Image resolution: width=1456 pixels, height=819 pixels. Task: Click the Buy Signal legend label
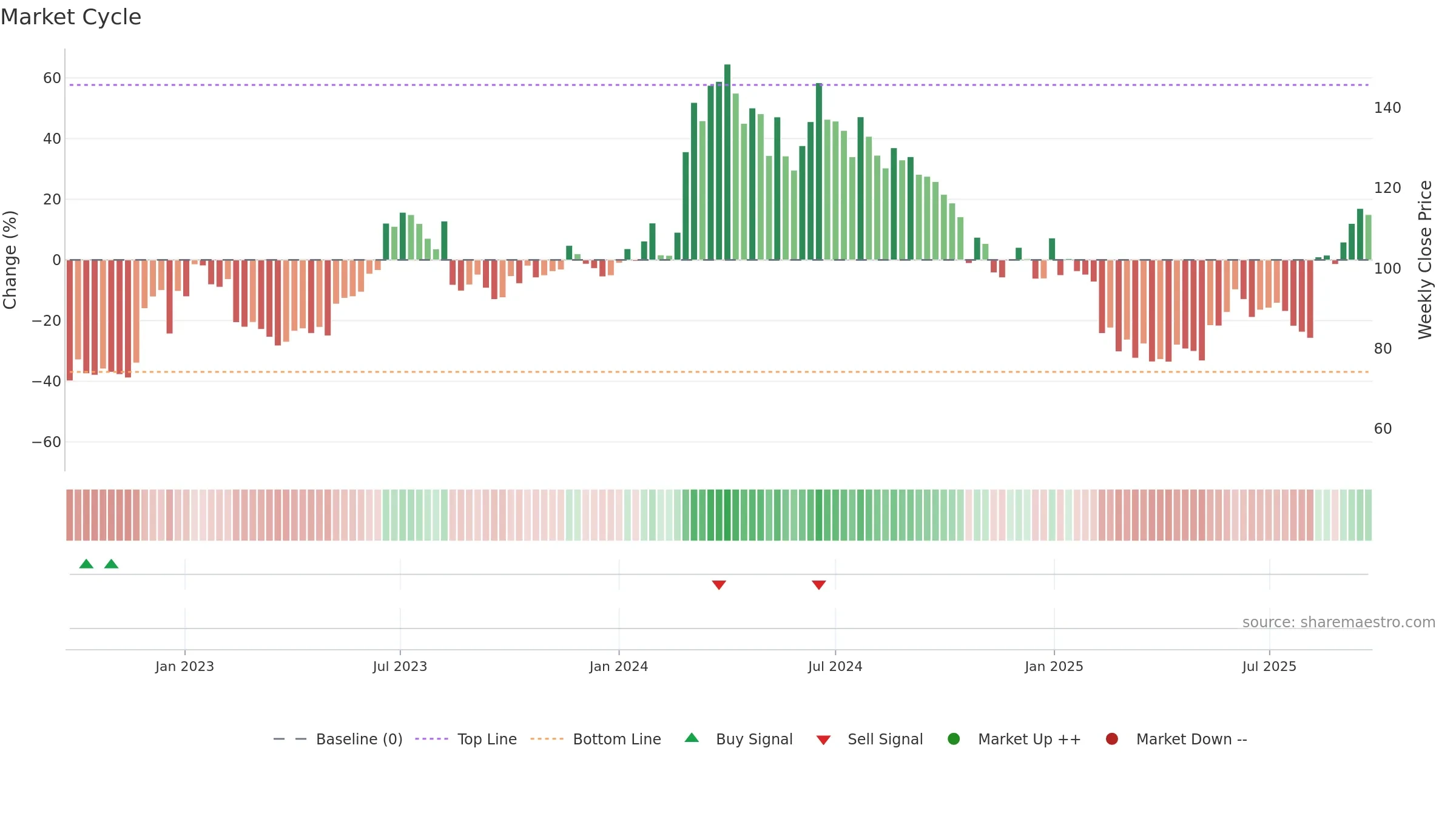[x=754, y=739]
